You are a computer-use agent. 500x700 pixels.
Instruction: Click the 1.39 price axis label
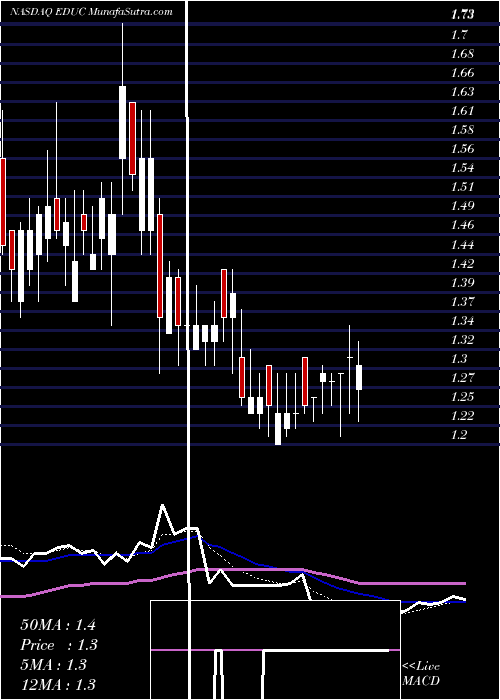[x=462, y=282]
